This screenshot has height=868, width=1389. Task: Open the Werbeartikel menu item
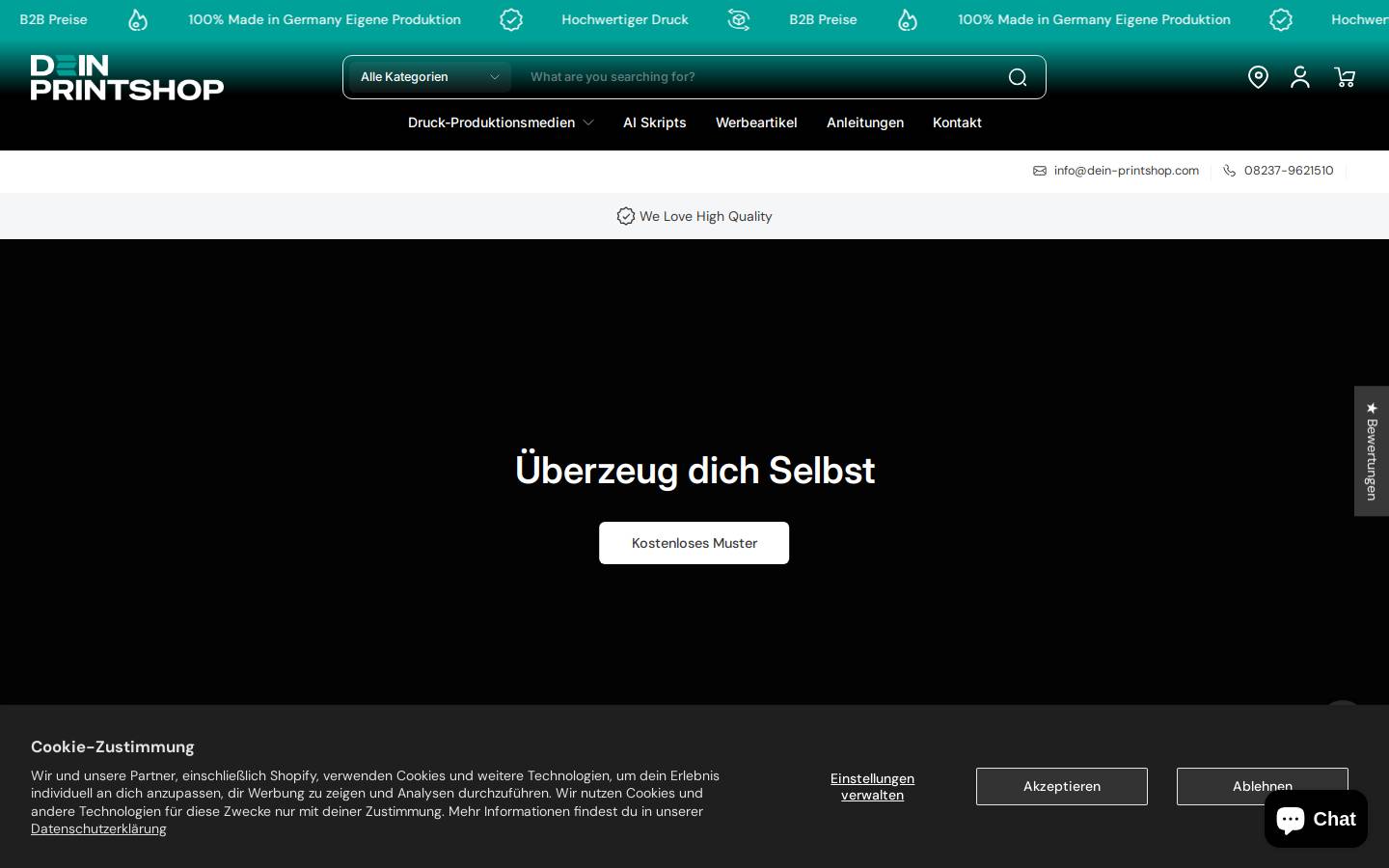click(x=756, y=122)
